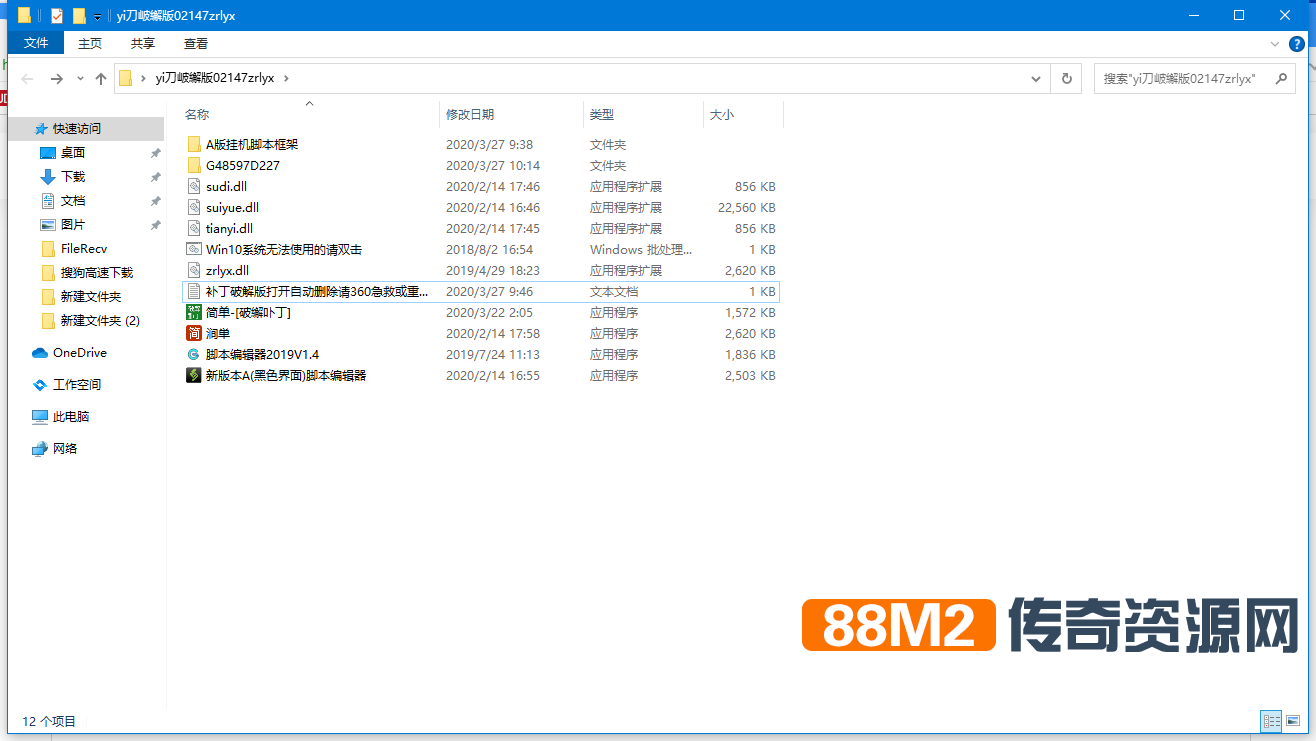
Task: Click the yi刀岐嶙版02147zrlyx breadcrumb in address bar
Action: pyautogui.click(x=214, y=78)
